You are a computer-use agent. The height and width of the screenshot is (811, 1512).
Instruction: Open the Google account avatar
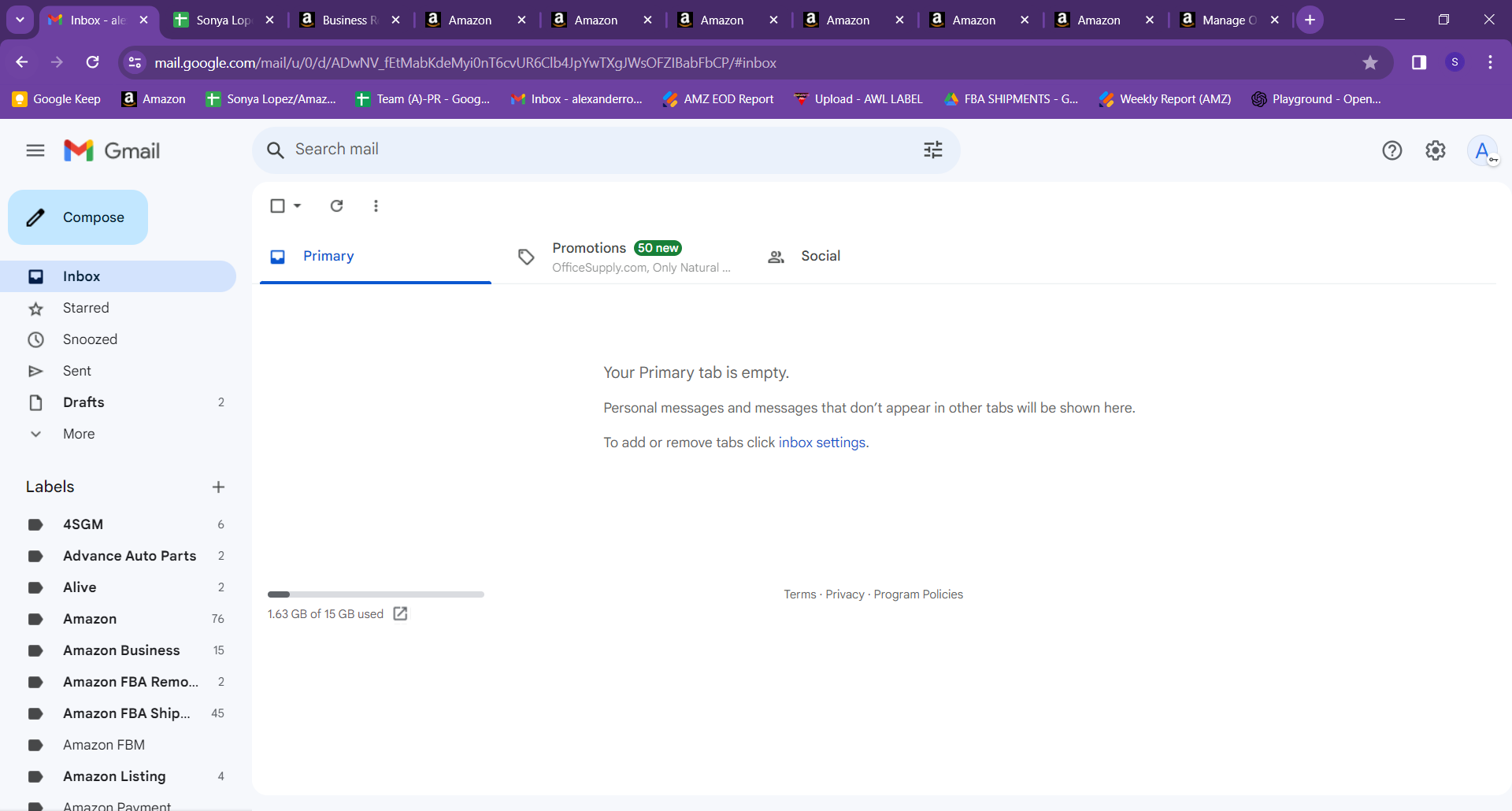pyautogui.click(x=1482, y=150)
